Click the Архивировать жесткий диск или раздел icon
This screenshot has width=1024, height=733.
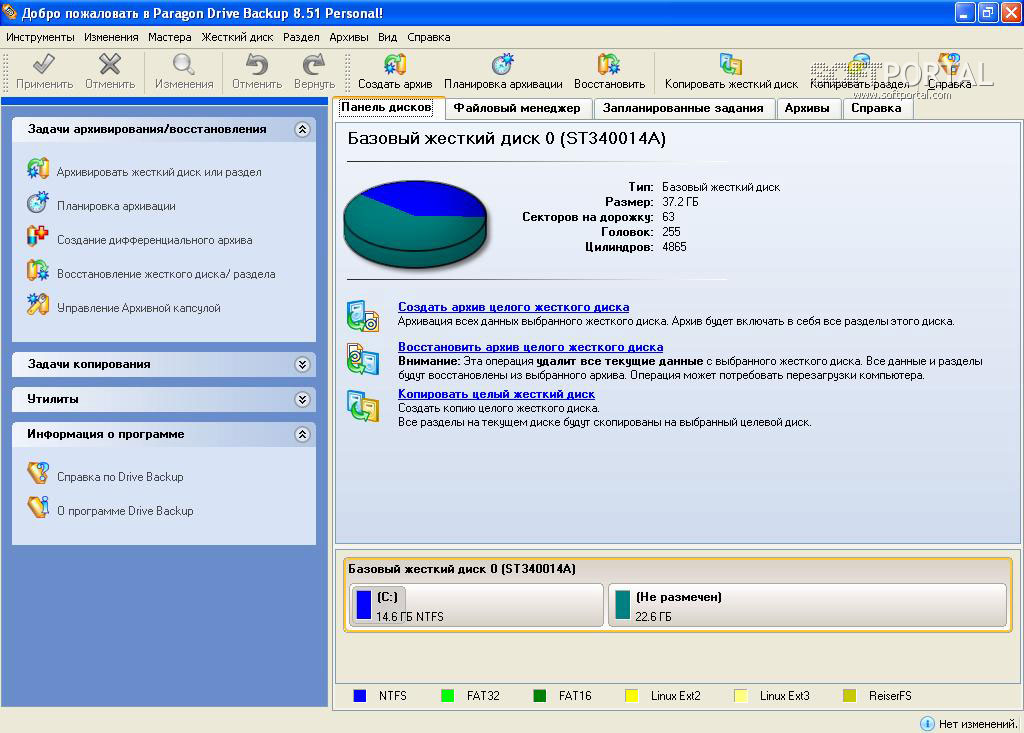pyautogui.click(x=38, y=169)
